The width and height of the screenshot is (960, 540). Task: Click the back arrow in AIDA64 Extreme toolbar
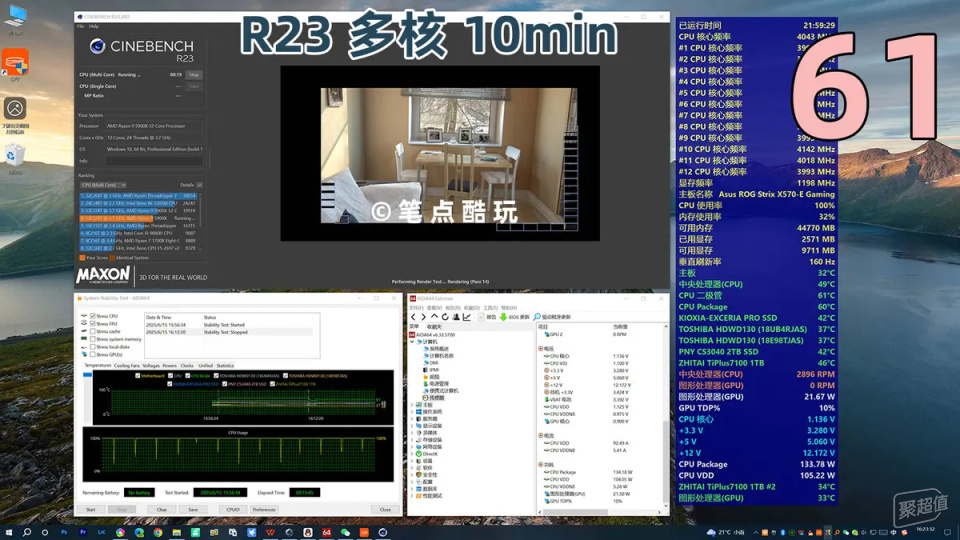pyautogui.click(x=413, y=317)
